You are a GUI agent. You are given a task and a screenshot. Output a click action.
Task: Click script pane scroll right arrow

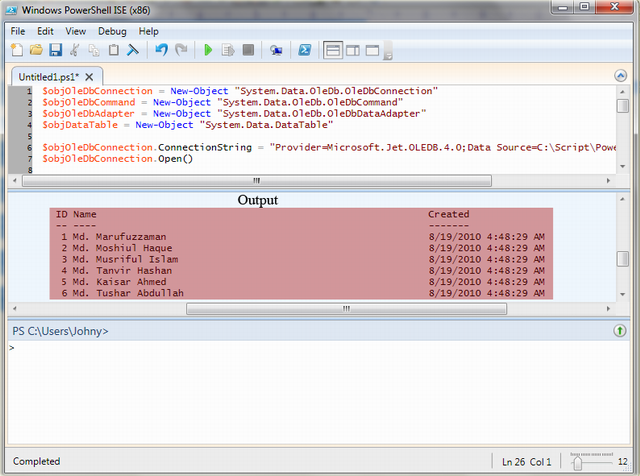[x=608, y=180]
